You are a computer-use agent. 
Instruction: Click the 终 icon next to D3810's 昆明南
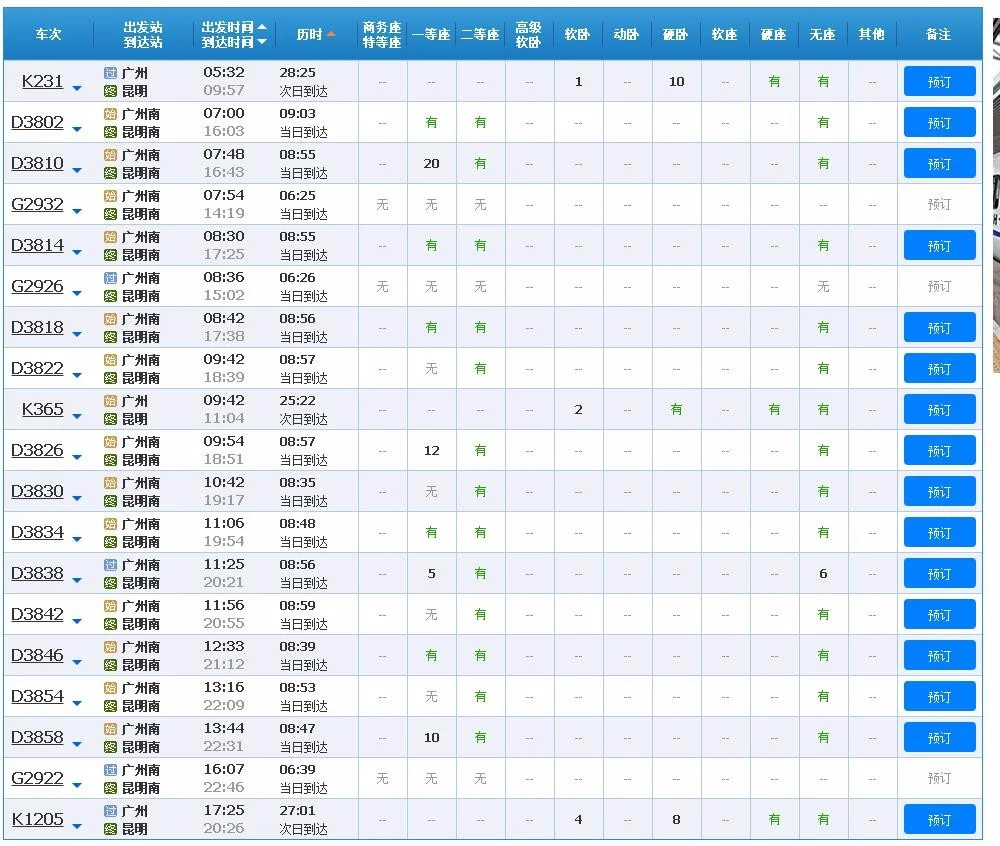click(x=110, y=170)
